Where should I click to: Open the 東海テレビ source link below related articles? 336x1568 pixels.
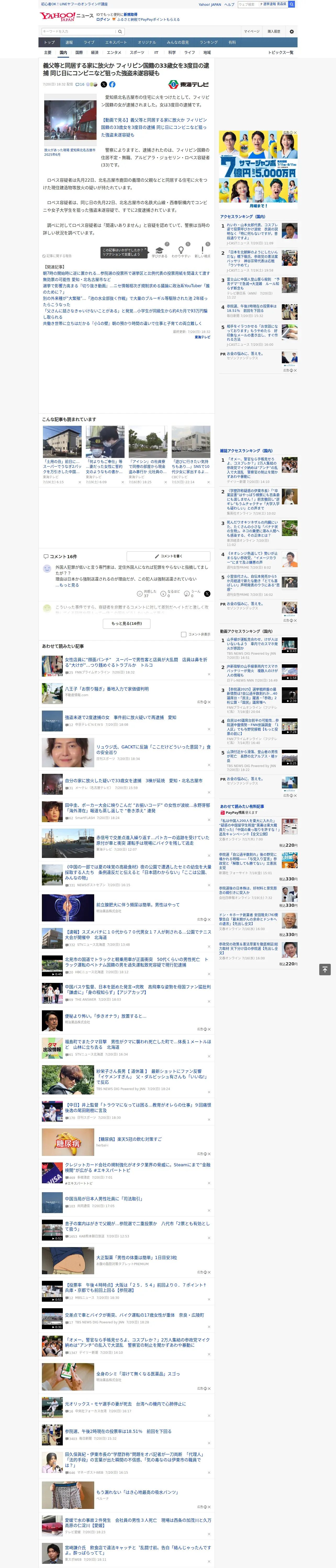click(x=203, y=337)
